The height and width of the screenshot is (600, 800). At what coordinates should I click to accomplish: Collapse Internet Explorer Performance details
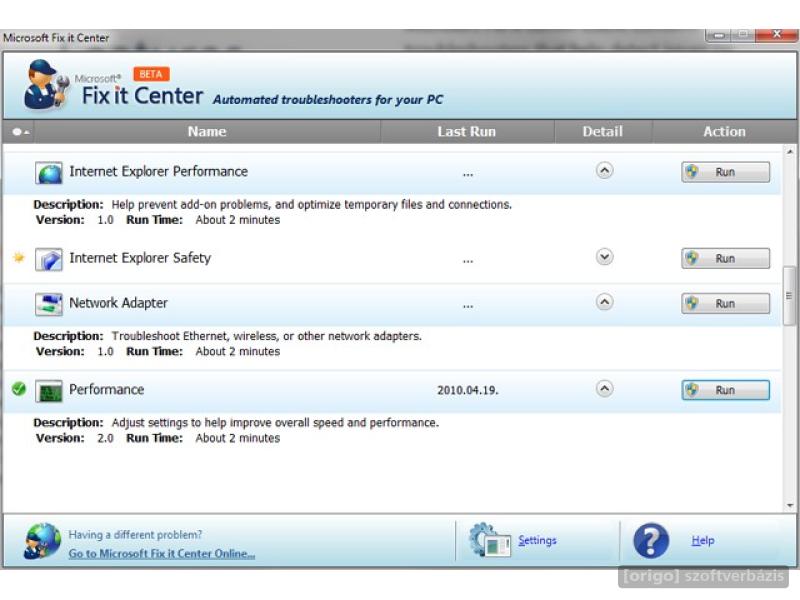tap(605, 170)
